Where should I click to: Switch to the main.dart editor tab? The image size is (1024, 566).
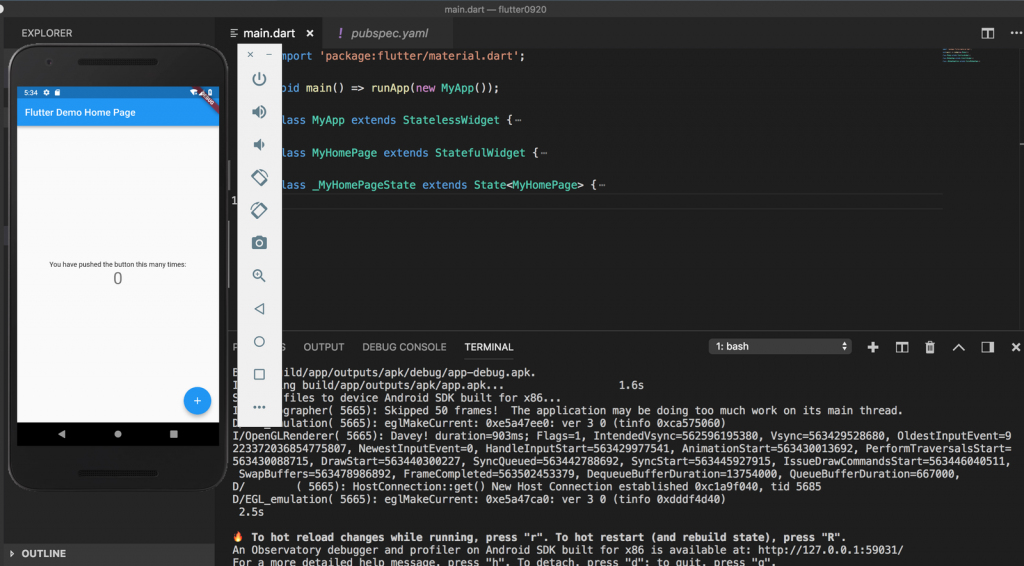pyautogui.click(x=268, y=33)
